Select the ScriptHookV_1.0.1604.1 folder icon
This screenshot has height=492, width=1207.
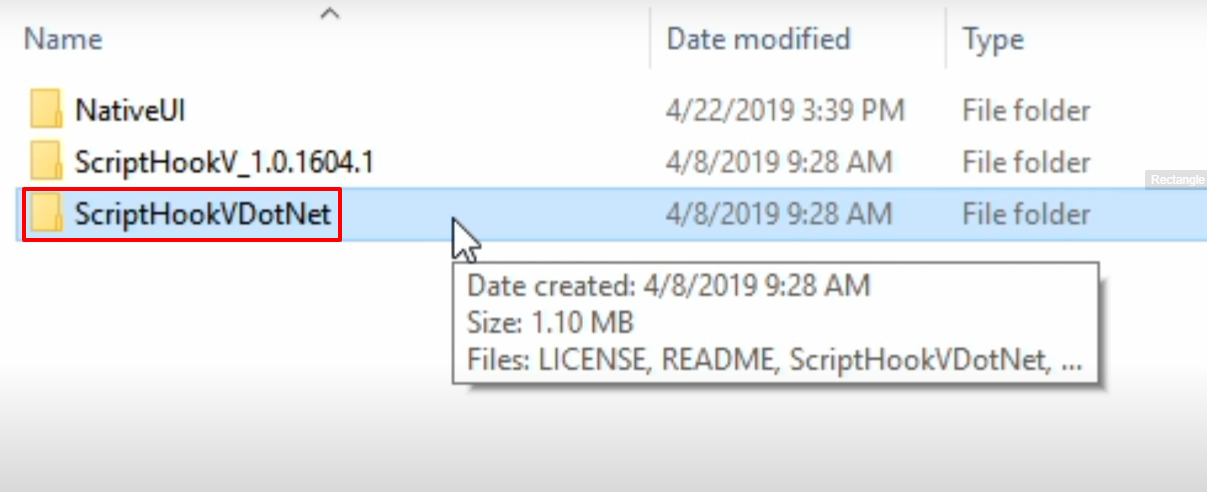point(46,161)
